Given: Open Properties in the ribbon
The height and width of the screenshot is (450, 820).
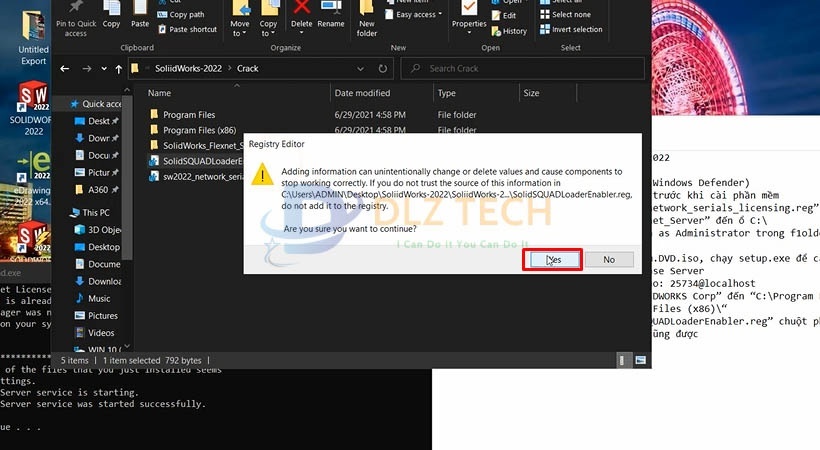Looking at the screenshot, I should pos(469,18).
